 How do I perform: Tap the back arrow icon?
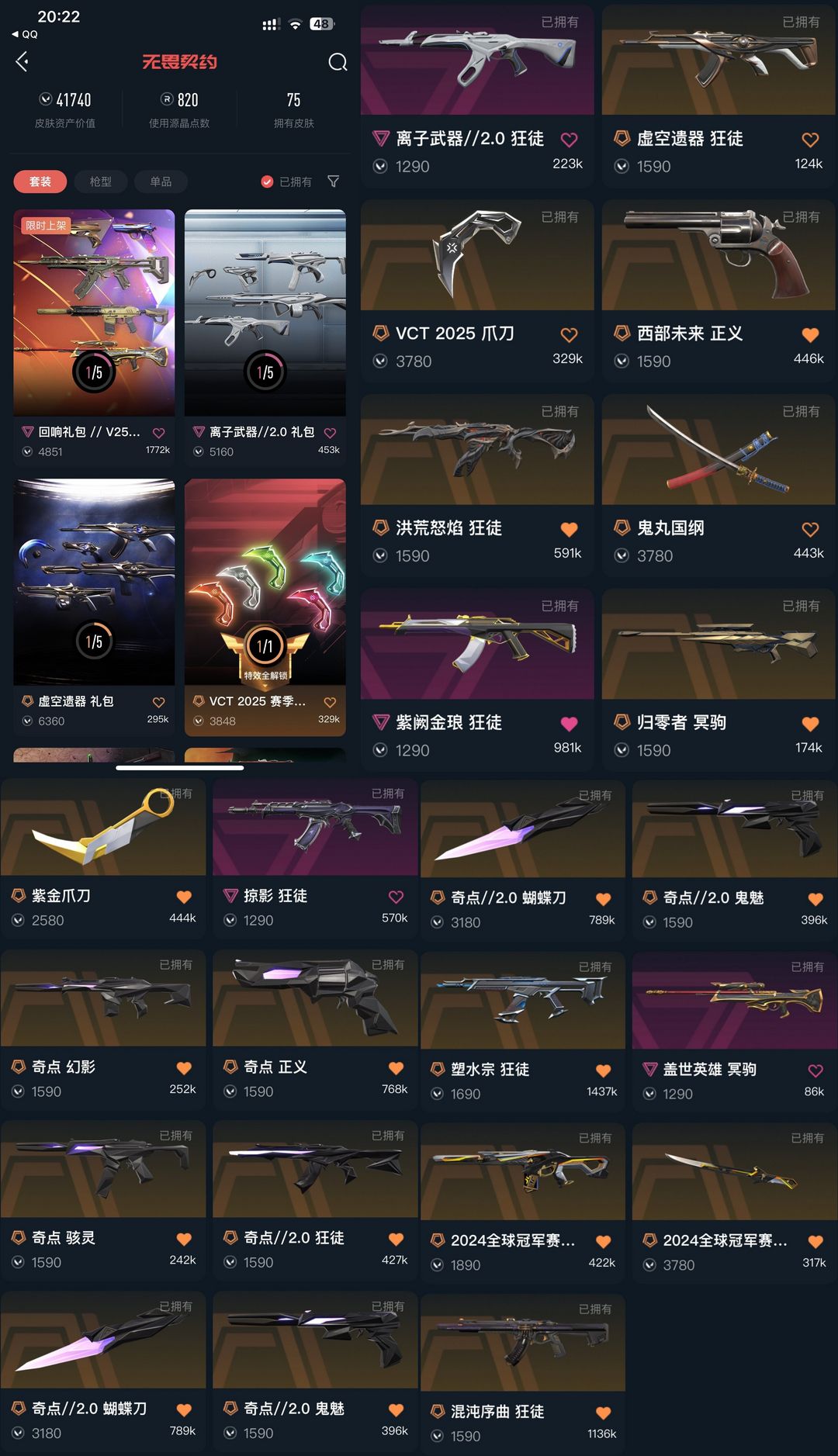23,61
